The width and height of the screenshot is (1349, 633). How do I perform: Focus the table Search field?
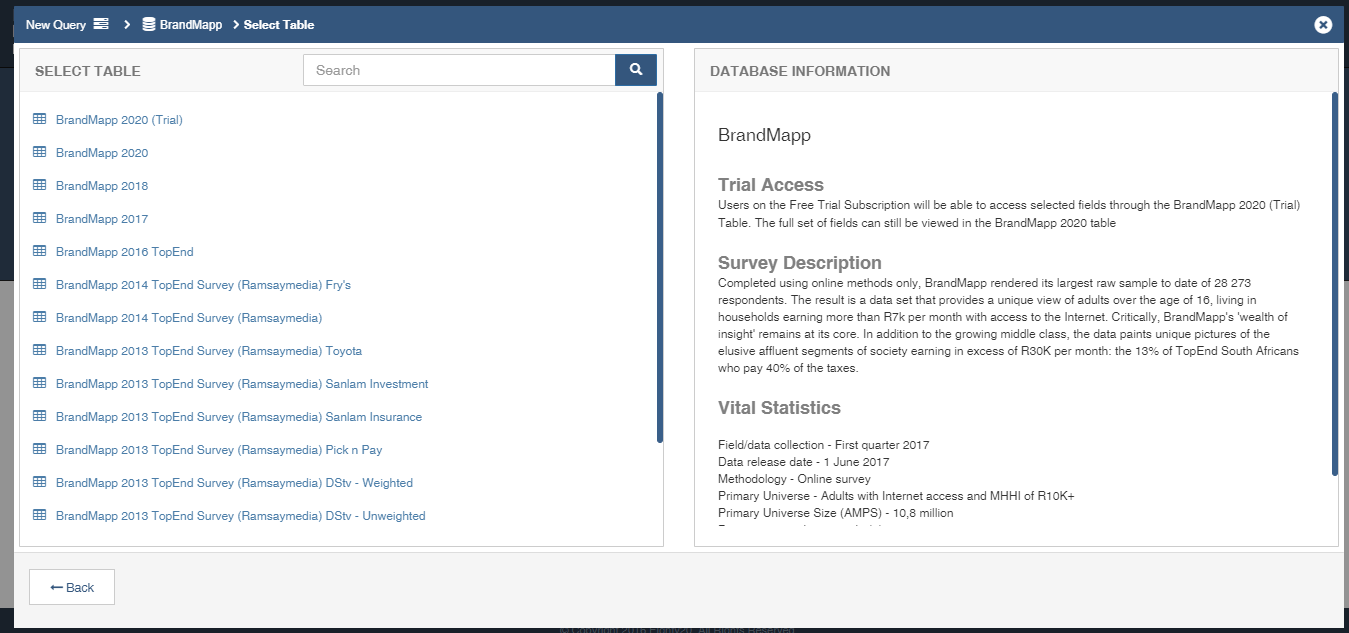459,70
